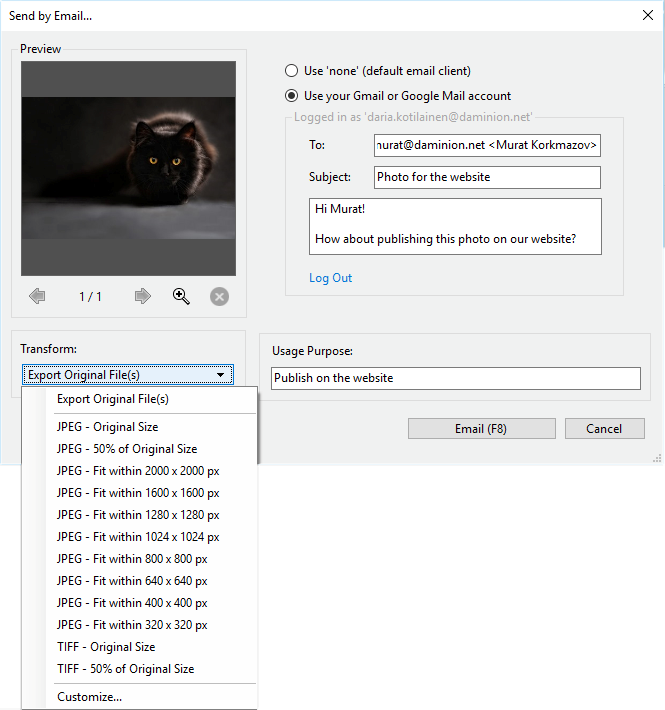Go to the next preview image arrow
This screenshot has width=665, height=710.
(143, 297)
